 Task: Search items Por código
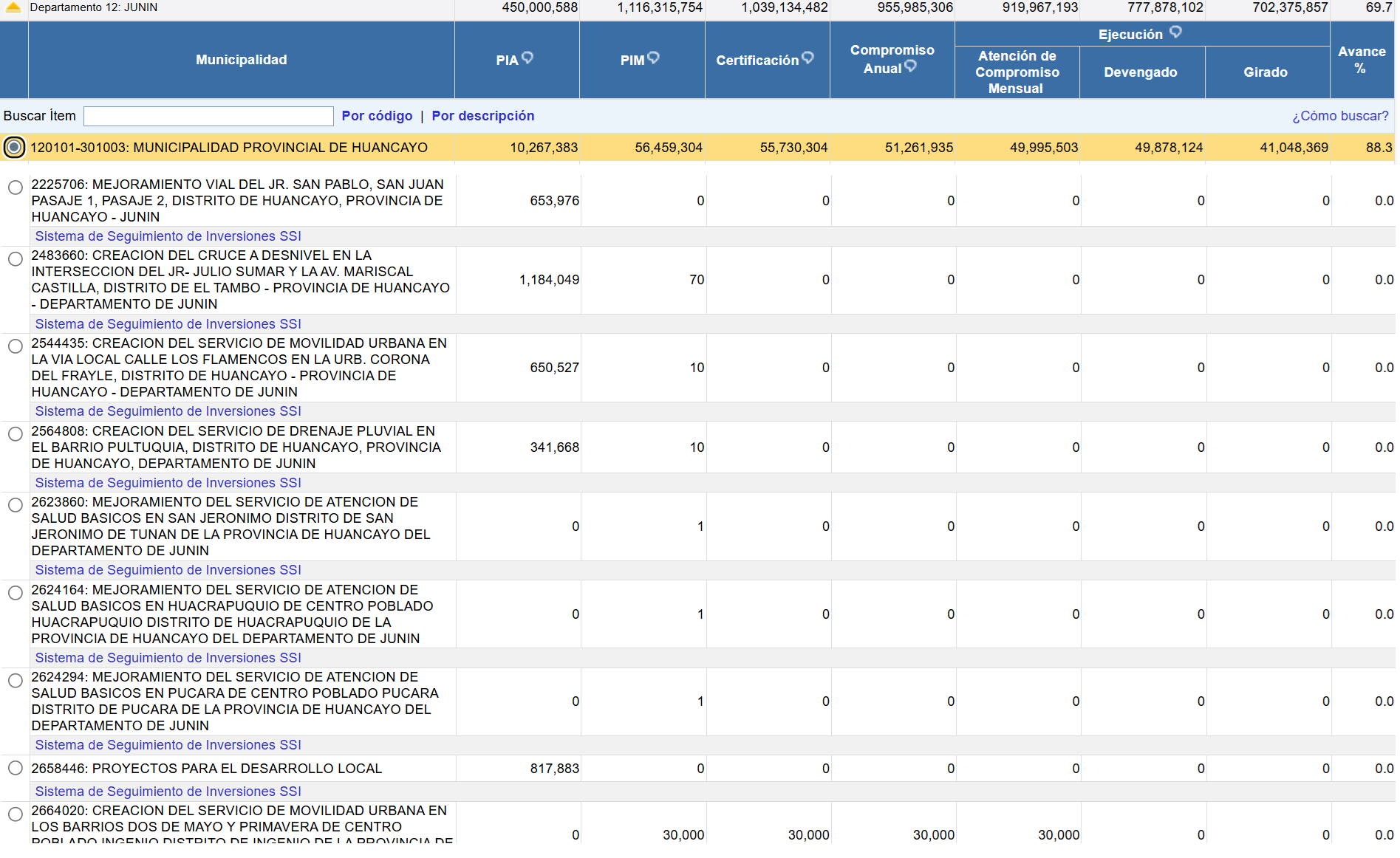point(377,116)
